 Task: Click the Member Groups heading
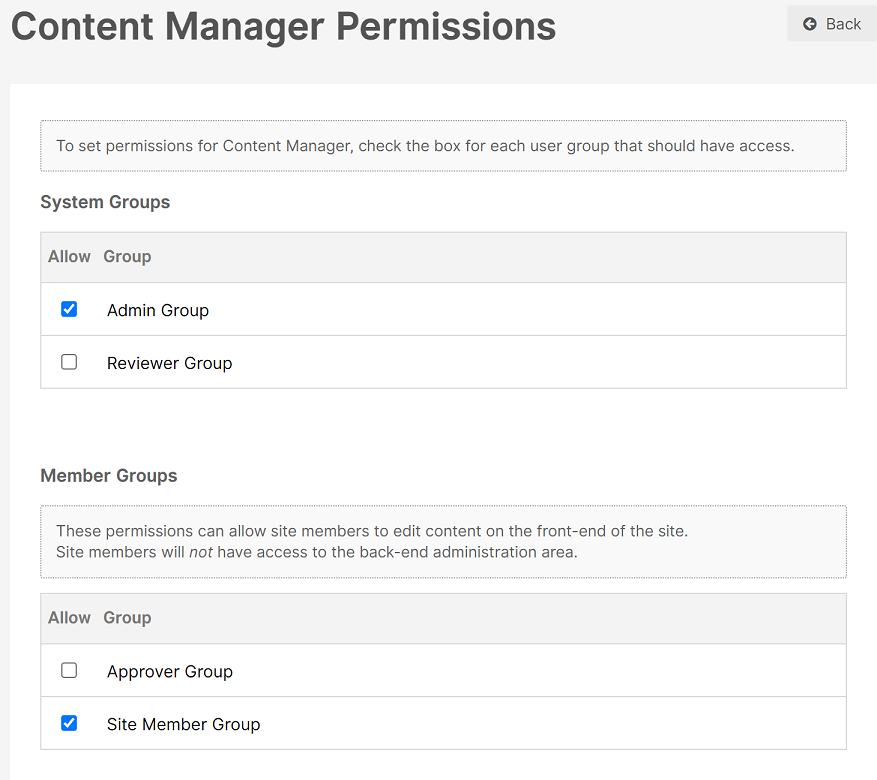click(x=109, y=476)
